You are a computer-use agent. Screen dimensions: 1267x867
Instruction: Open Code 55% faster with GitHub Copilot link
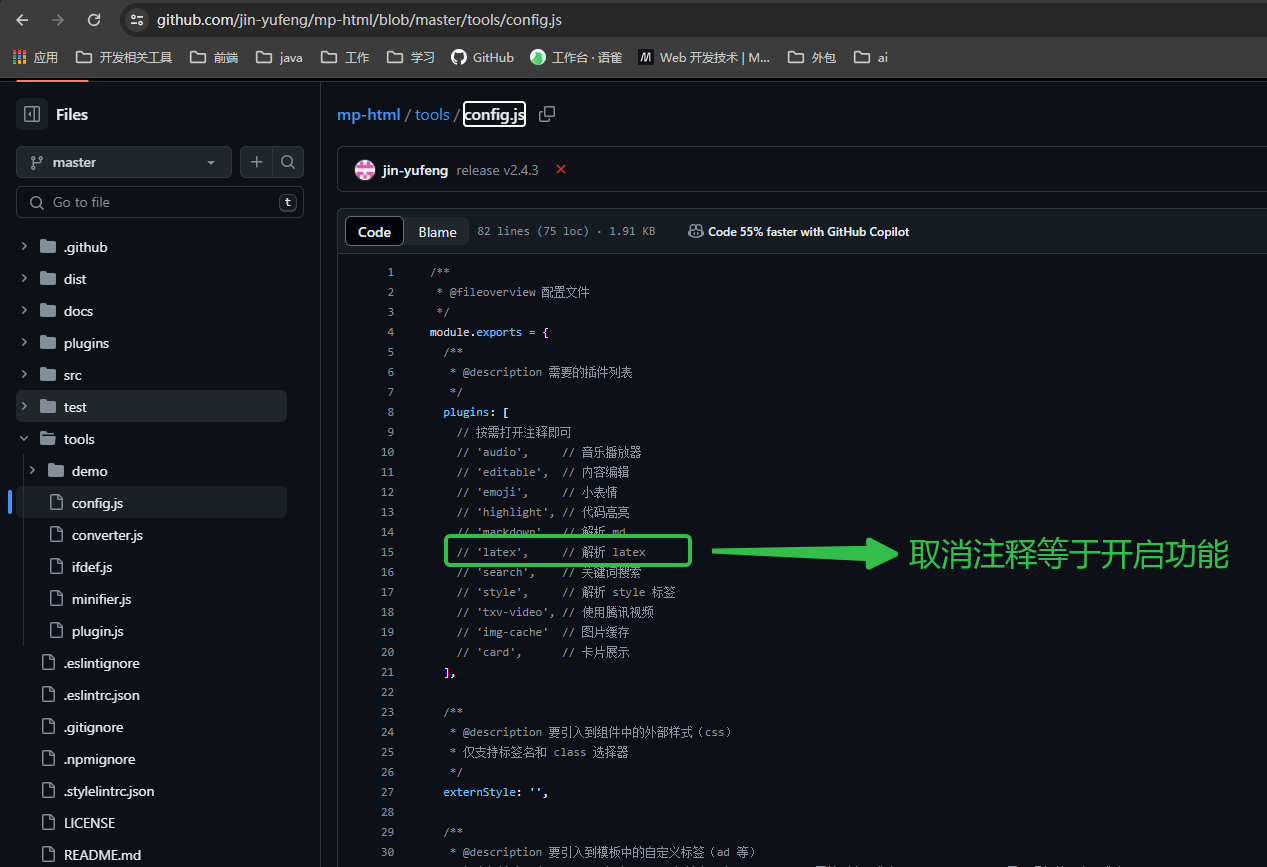click(x=808, y=231)
